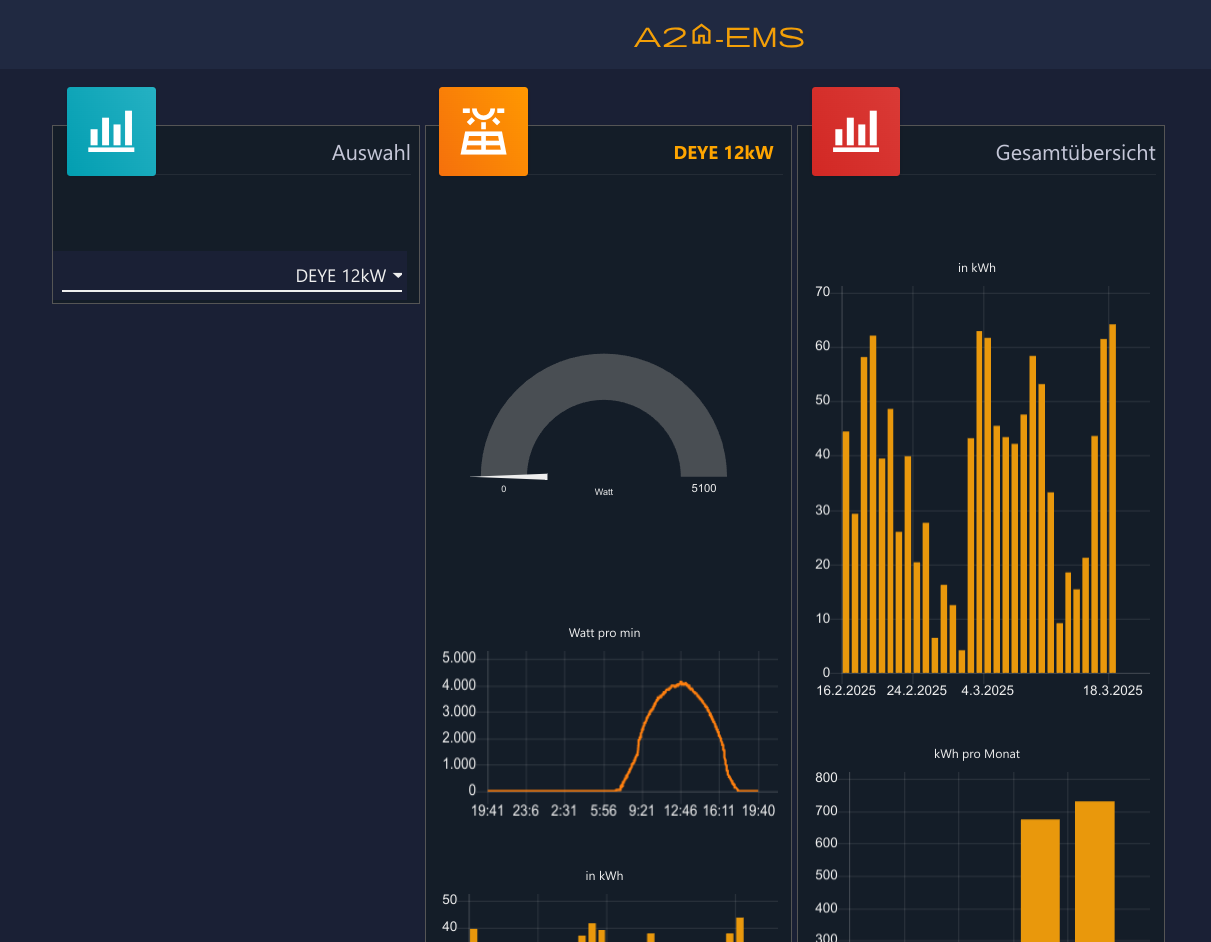Click the red bar chart icon for Gesamtübersicht
The image size is (1211, 942).
click(x=856, y=131)
